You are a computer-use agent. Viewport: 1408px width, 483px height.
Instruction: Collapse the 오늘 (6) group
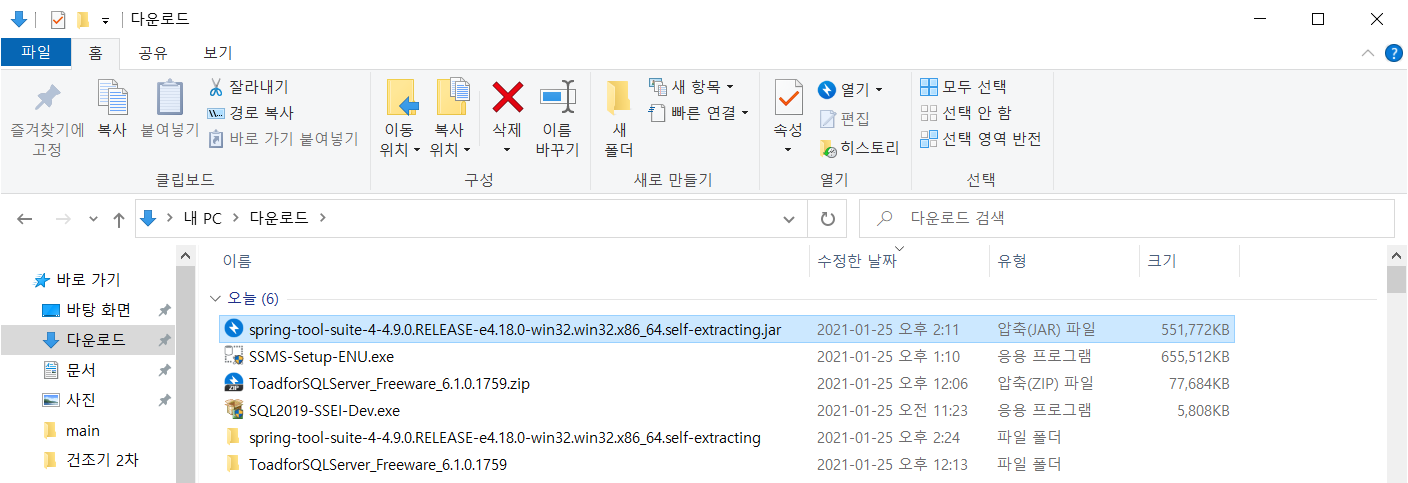point(214,298)
